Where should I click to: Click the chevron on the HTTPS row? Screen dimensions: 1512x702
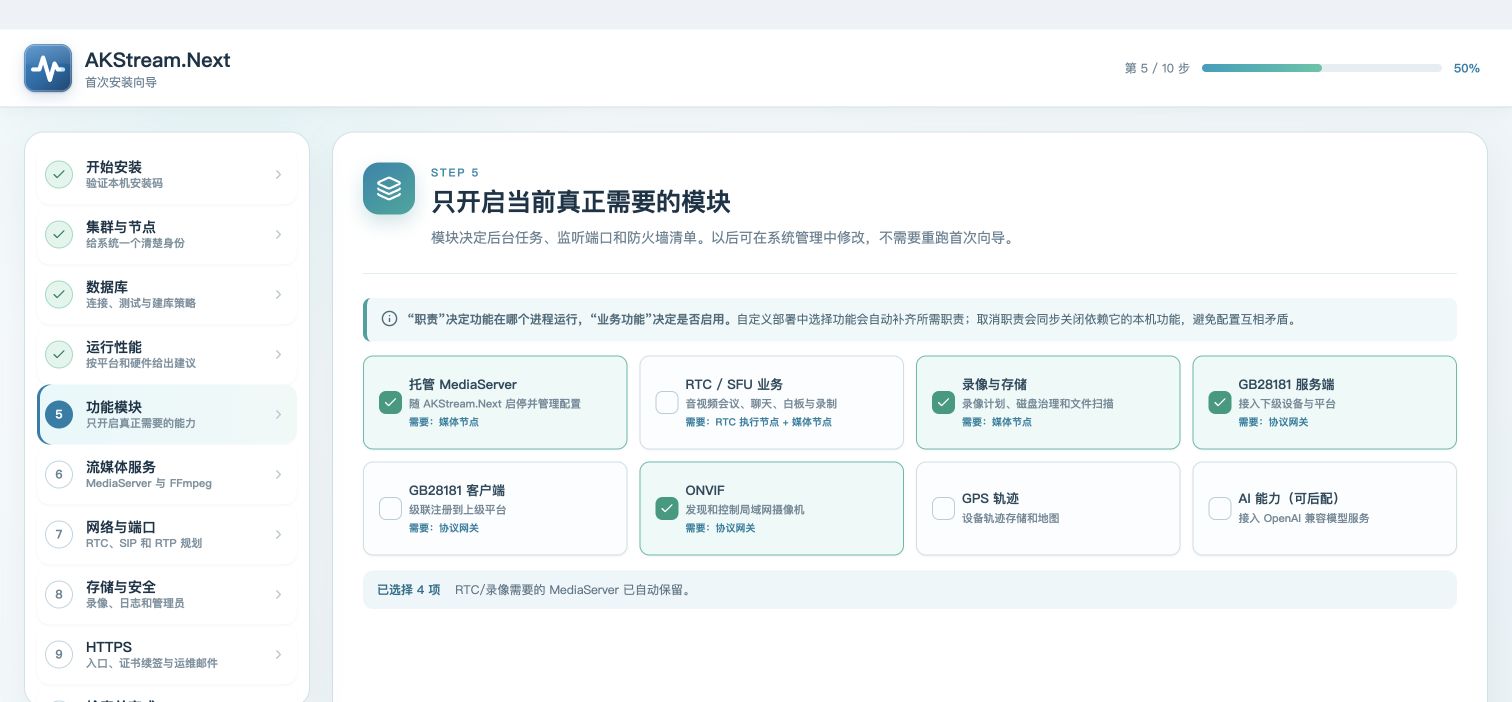tap(278, 654)
